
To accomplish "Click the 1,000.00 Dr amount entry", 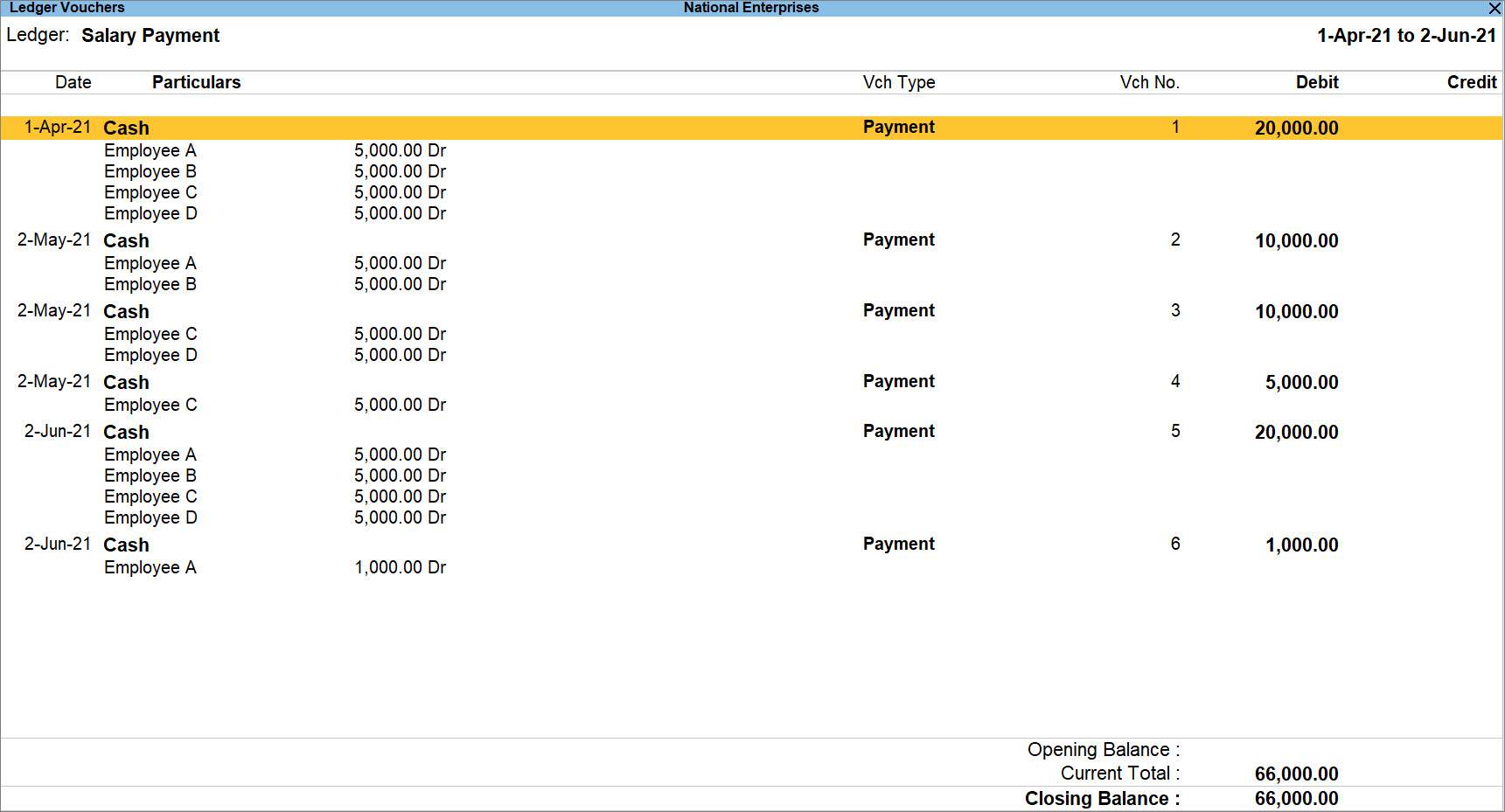I will coord(400,567).
